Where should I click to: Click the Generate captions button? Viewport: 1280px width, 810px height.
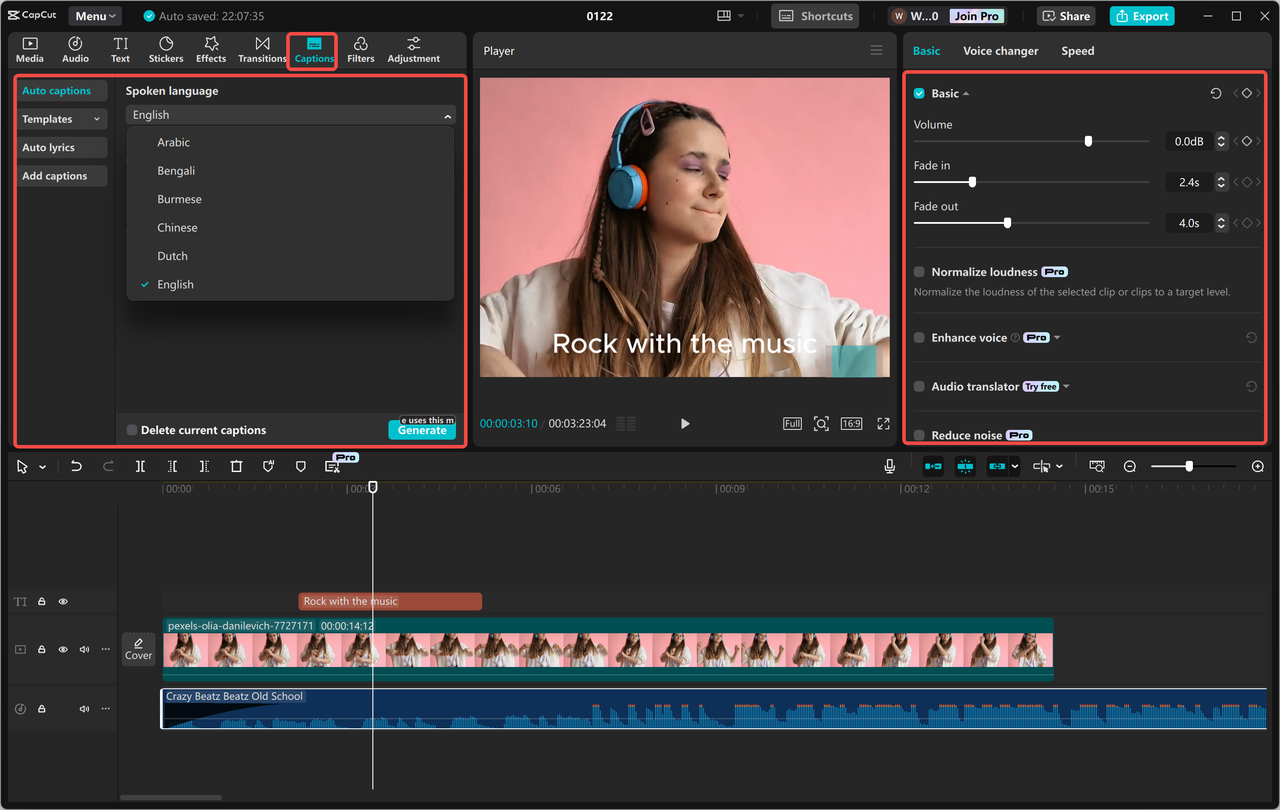[422, 431]
